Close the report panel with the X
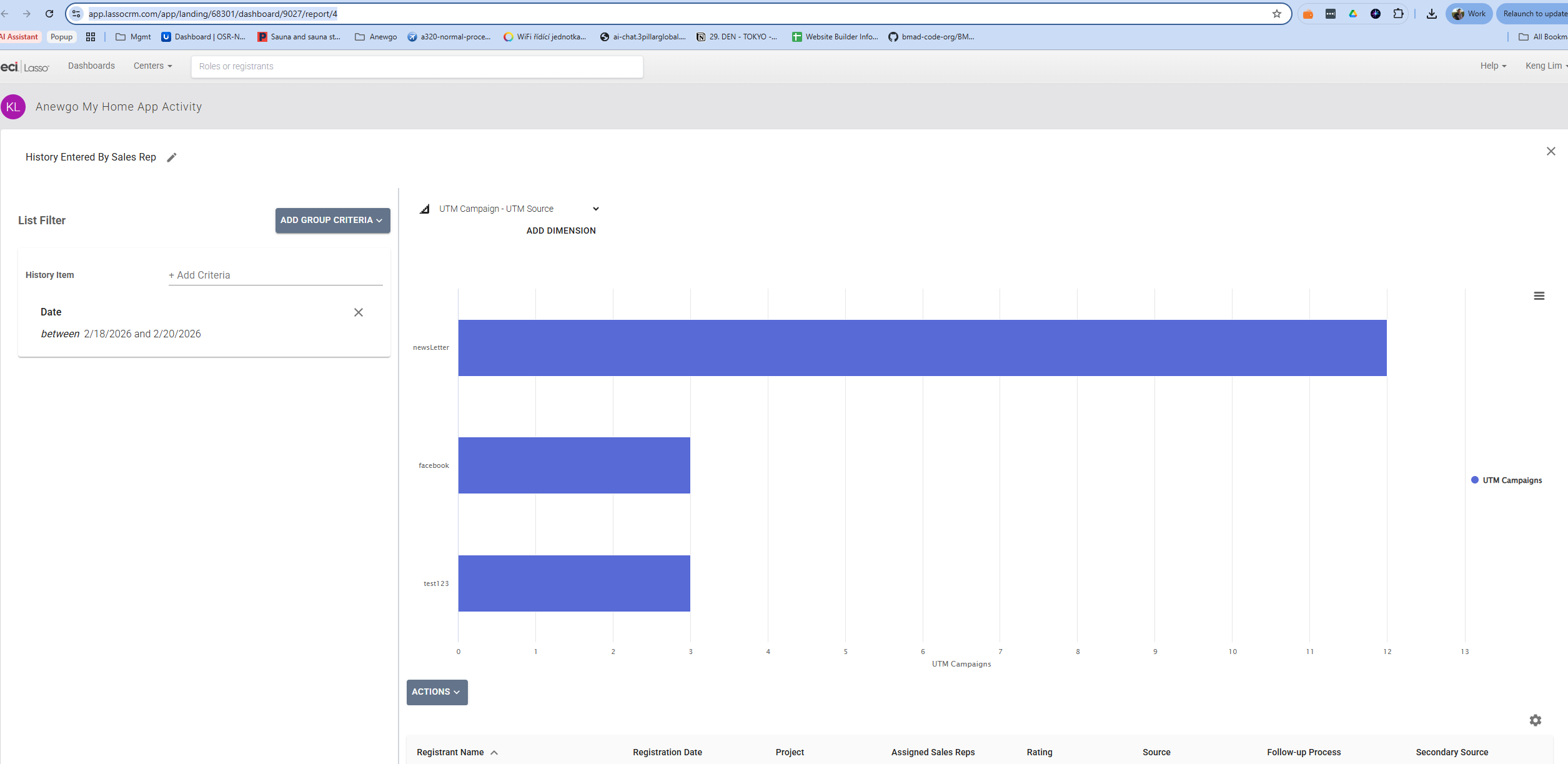Viewport: 1568px width, 764px height. [1551, 152]
